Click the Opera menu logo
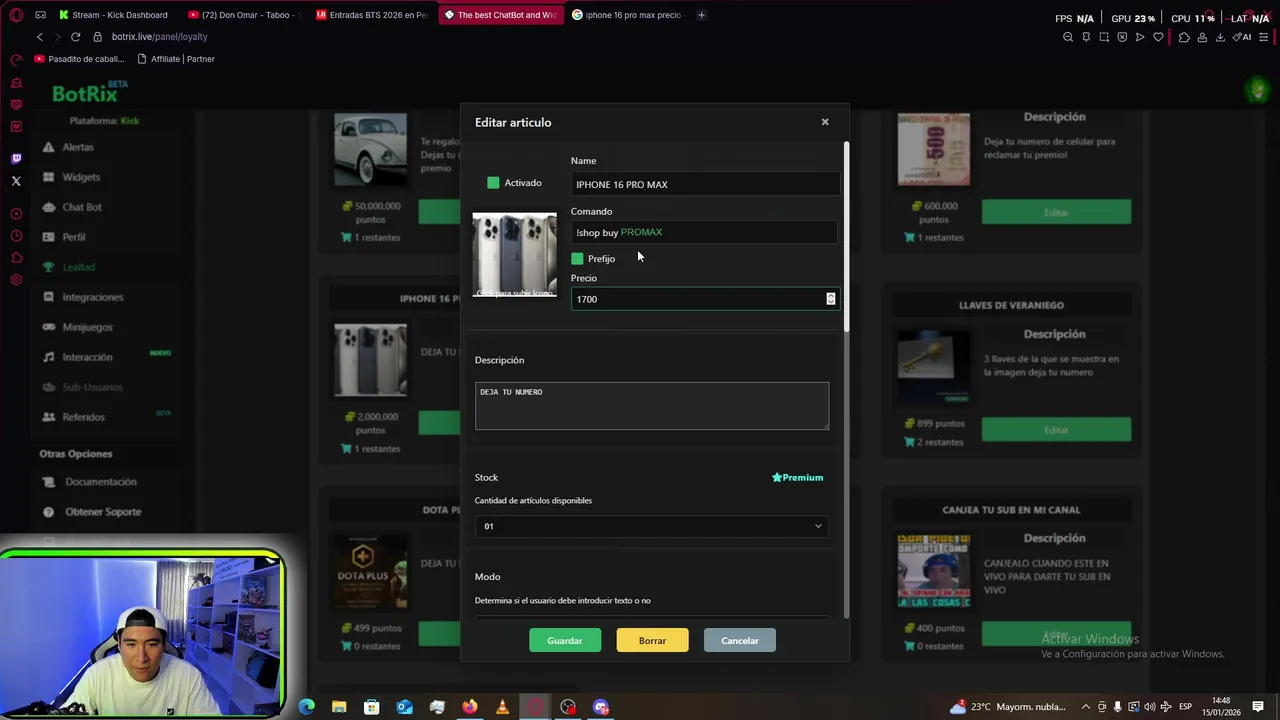The height and width of the screenshot is (720, 1280). [x=16, y=15]
